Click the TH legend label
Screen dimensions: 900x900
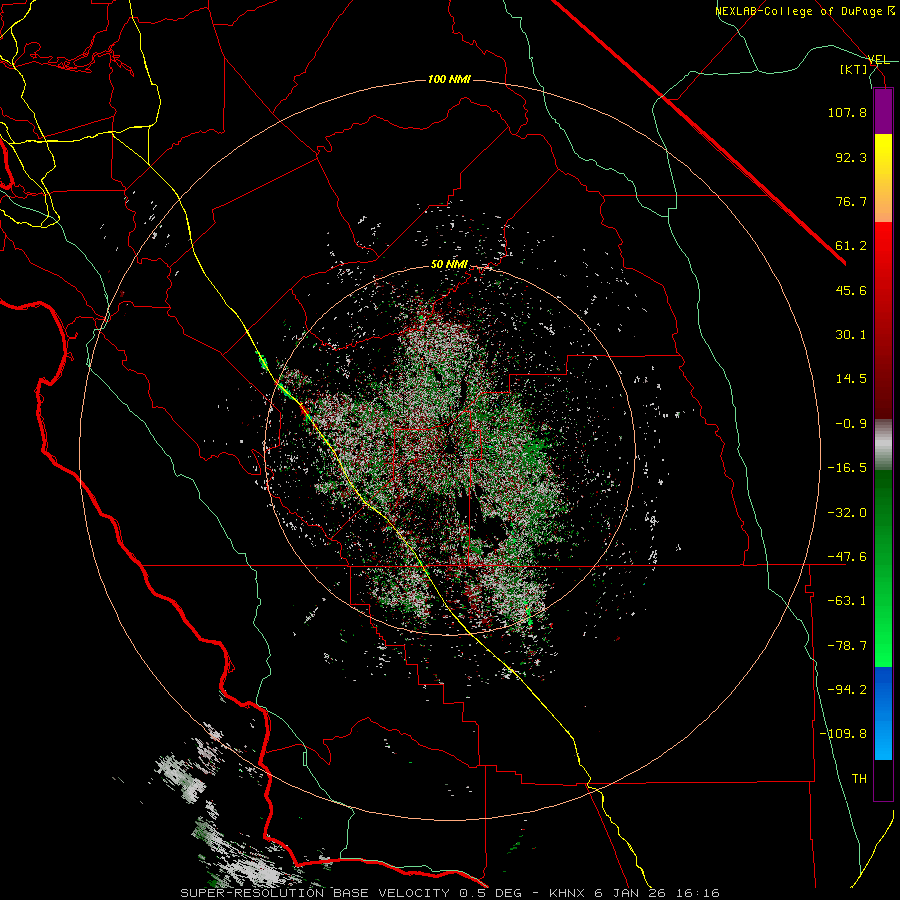859,778
